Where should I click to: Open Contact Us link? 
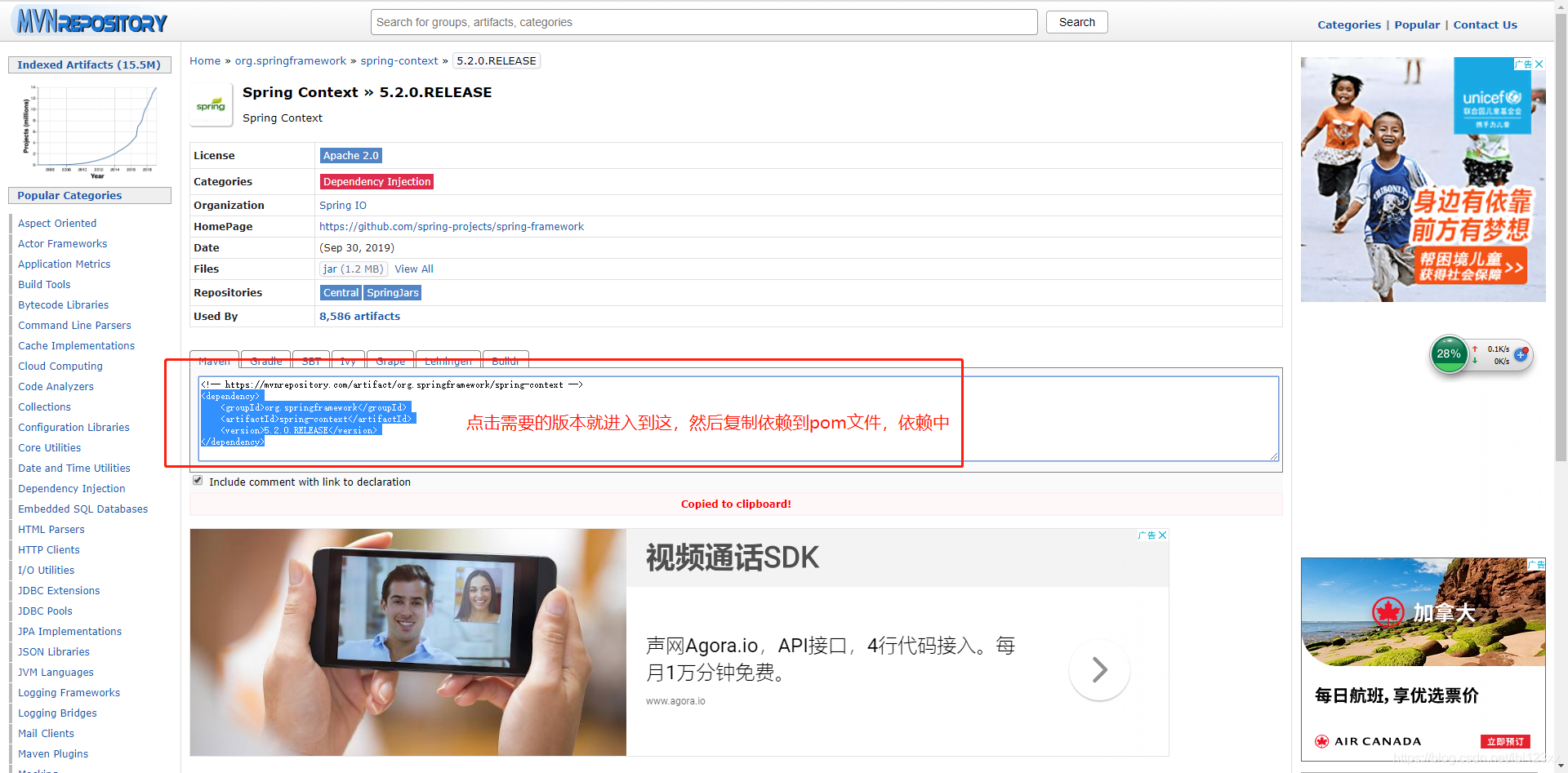click(1485, 24)
